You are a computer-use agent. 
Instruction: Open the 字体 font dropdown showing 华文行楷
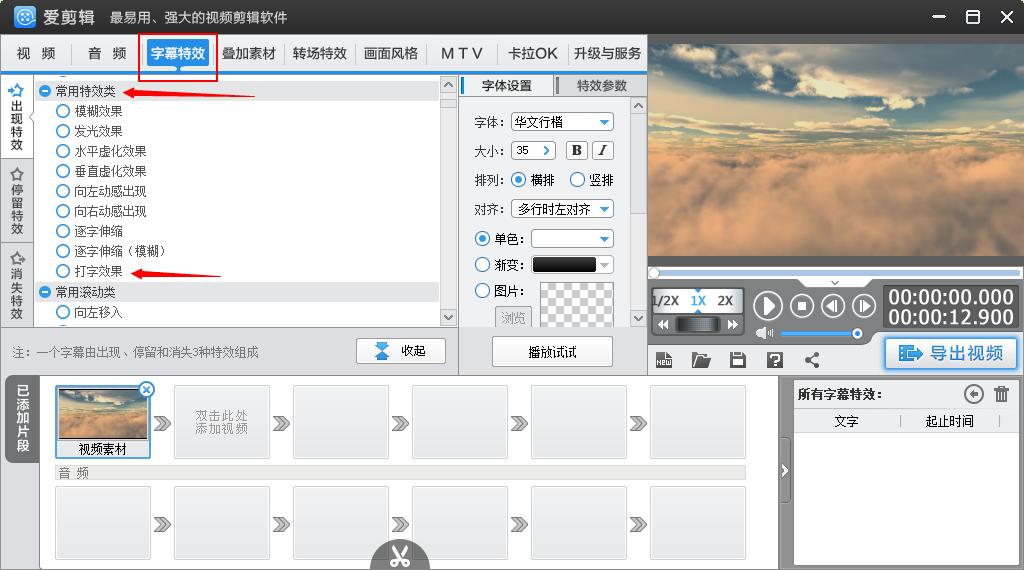click(562, 122)
